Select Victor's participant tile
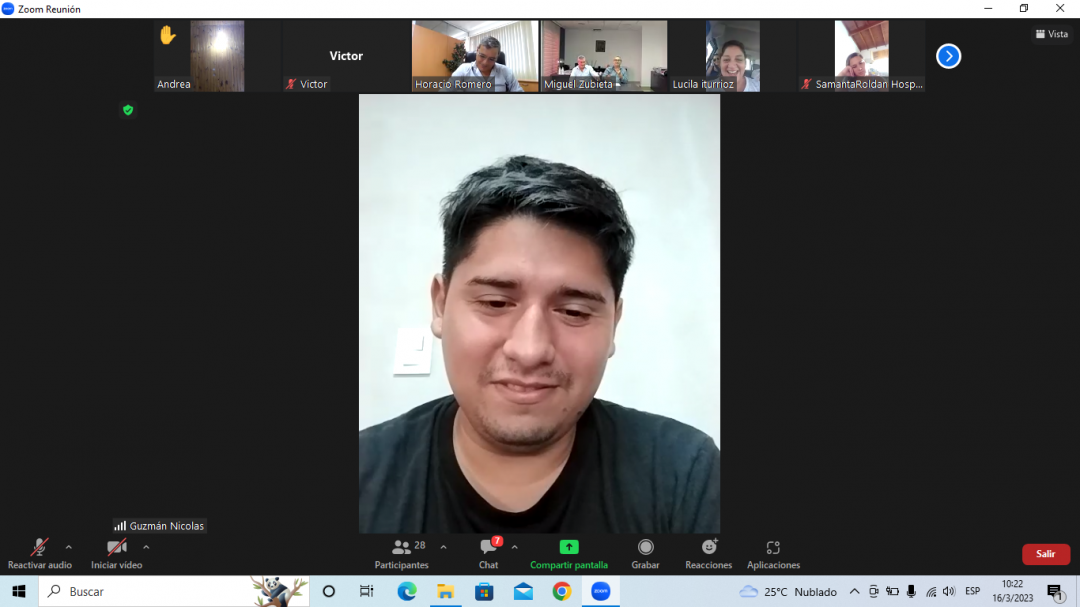The image size is (1080, 607). (346, 56)
